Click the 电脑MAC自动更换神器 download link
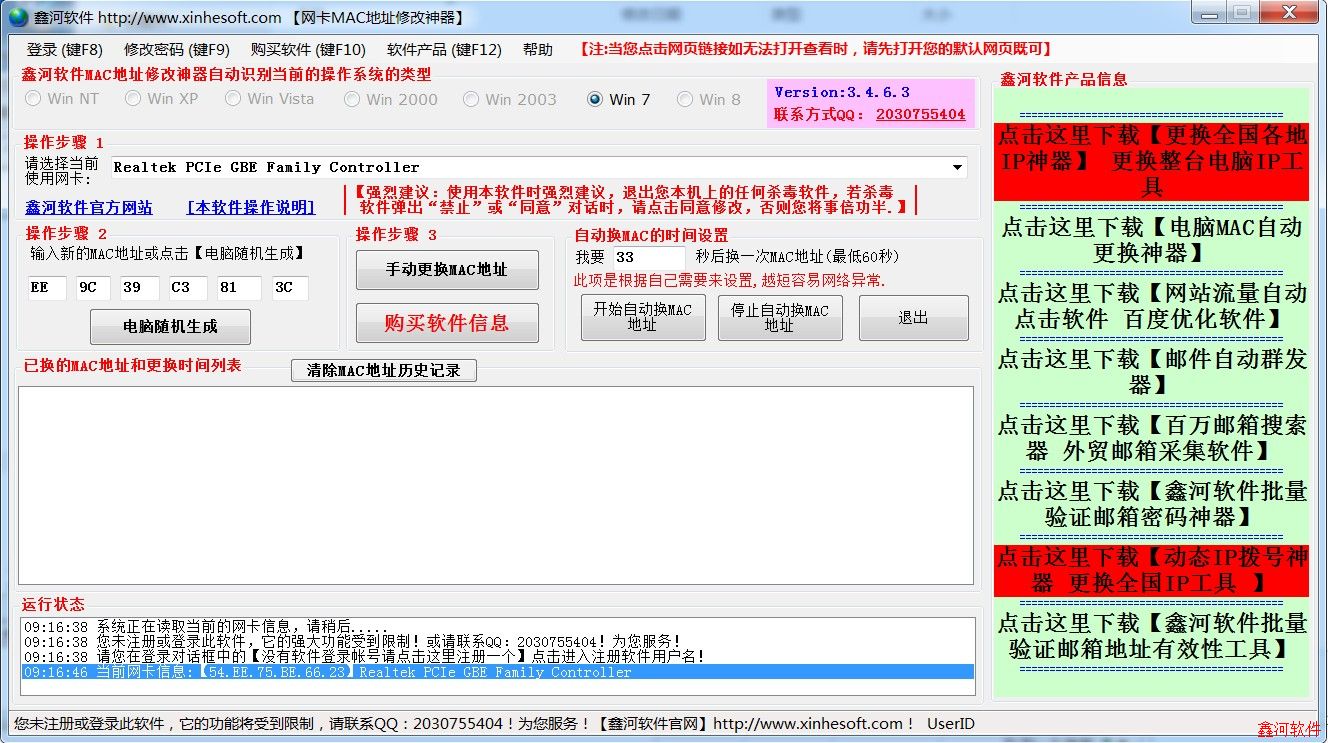 click(x=1151, y=240)
